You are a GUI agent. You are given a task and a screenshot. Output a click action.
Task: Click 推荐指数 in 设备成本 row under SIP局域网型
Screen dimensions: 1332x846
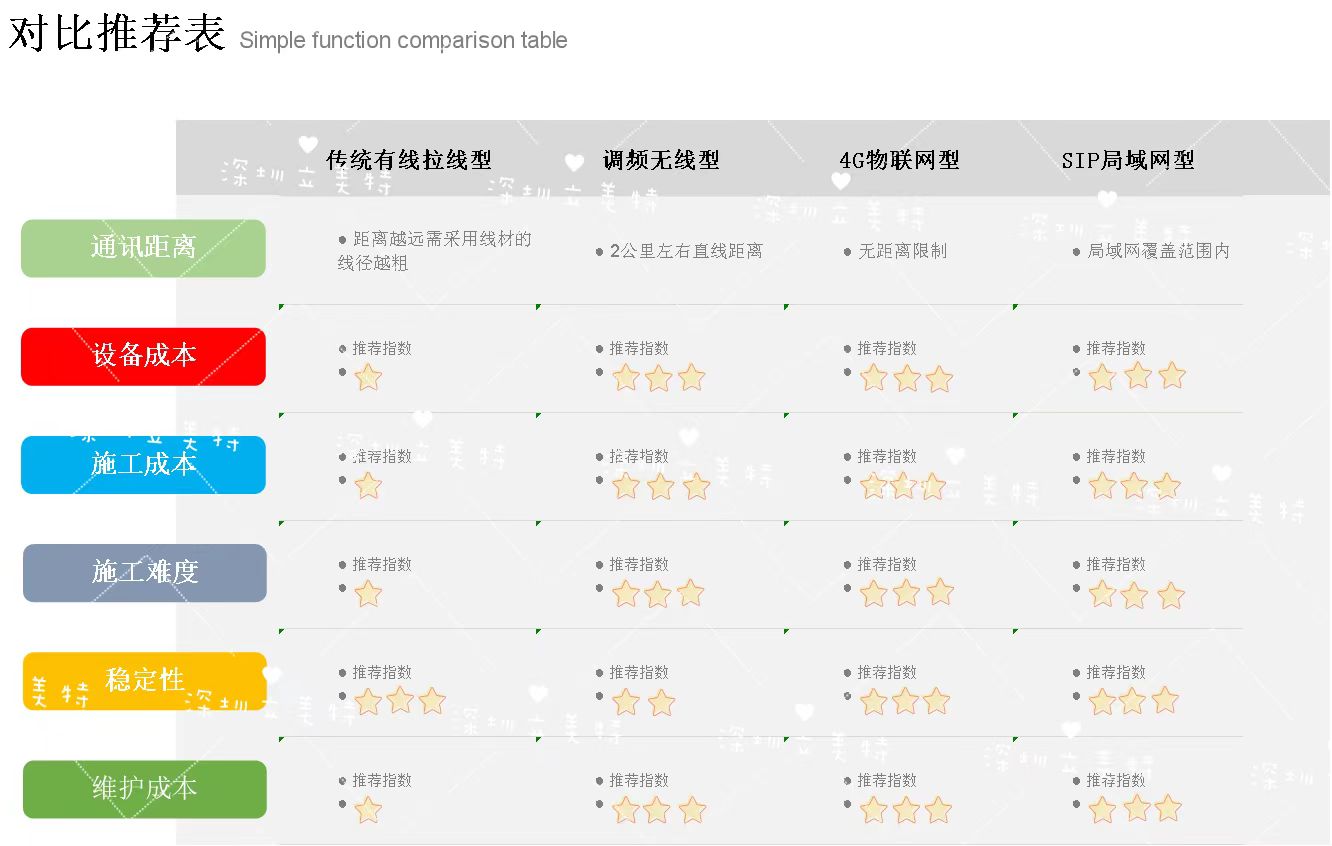coord(1116,348)
